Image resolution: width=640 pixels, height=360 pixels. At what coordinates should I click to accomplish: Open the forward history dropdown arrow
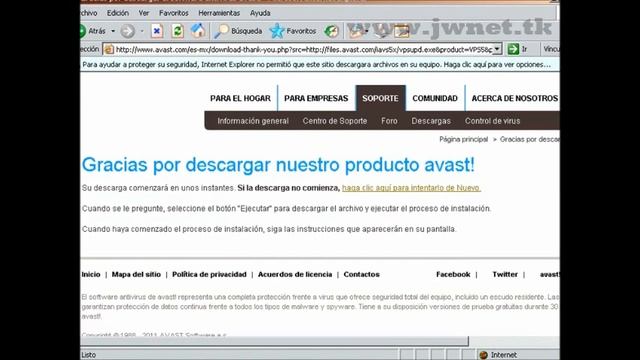(142, 31)
